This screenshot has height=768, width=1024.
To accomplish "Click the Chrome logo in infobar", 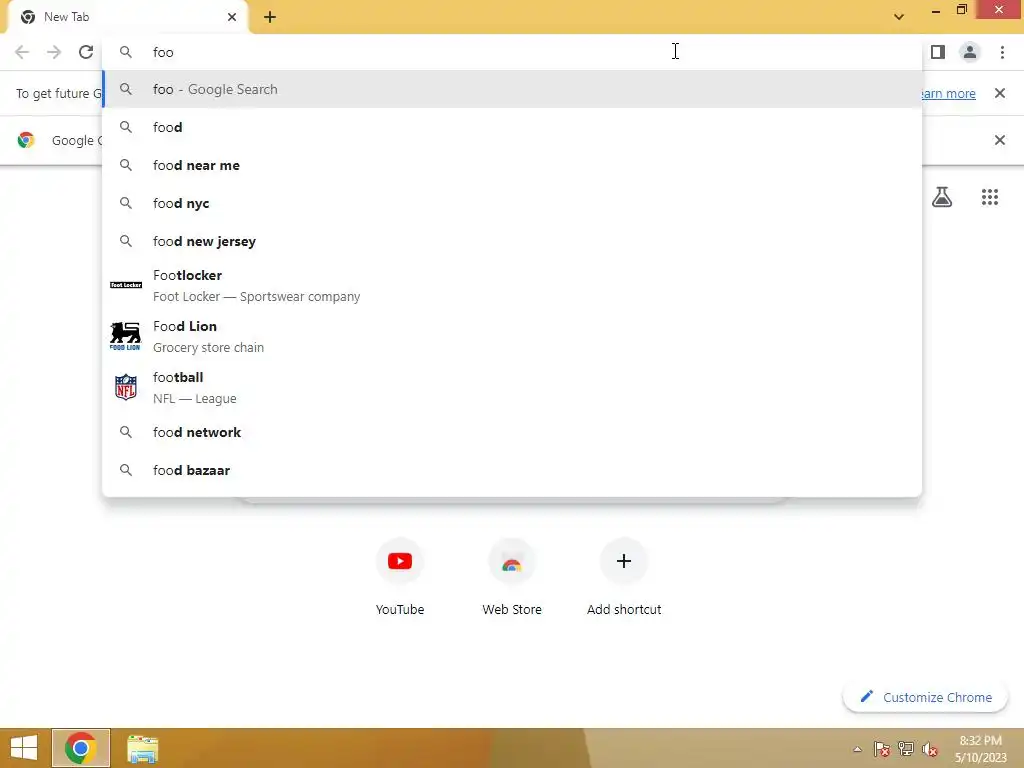I will (x=26, y=140).
